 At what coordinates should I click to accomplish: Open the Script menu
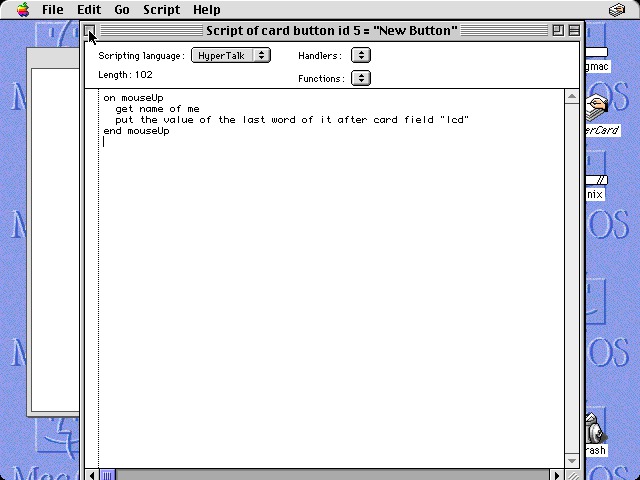[161, 9]
